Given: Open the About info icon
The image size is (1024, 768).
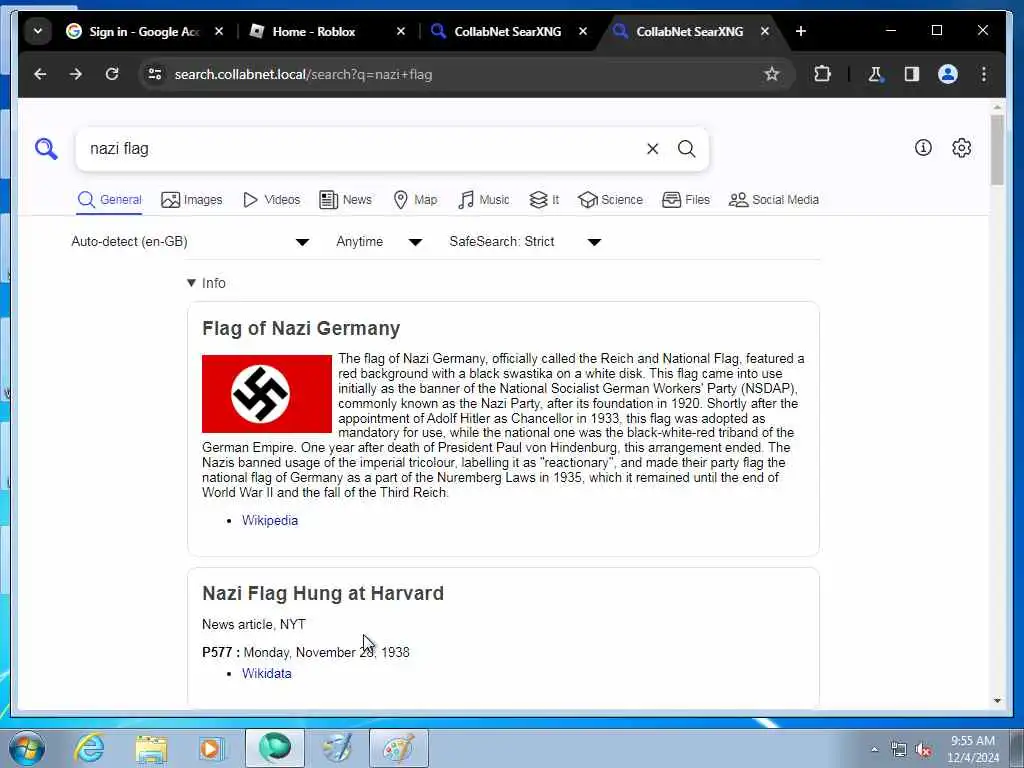Looking at the screenshot, I should pyautogui.click(x=923, y=148).
